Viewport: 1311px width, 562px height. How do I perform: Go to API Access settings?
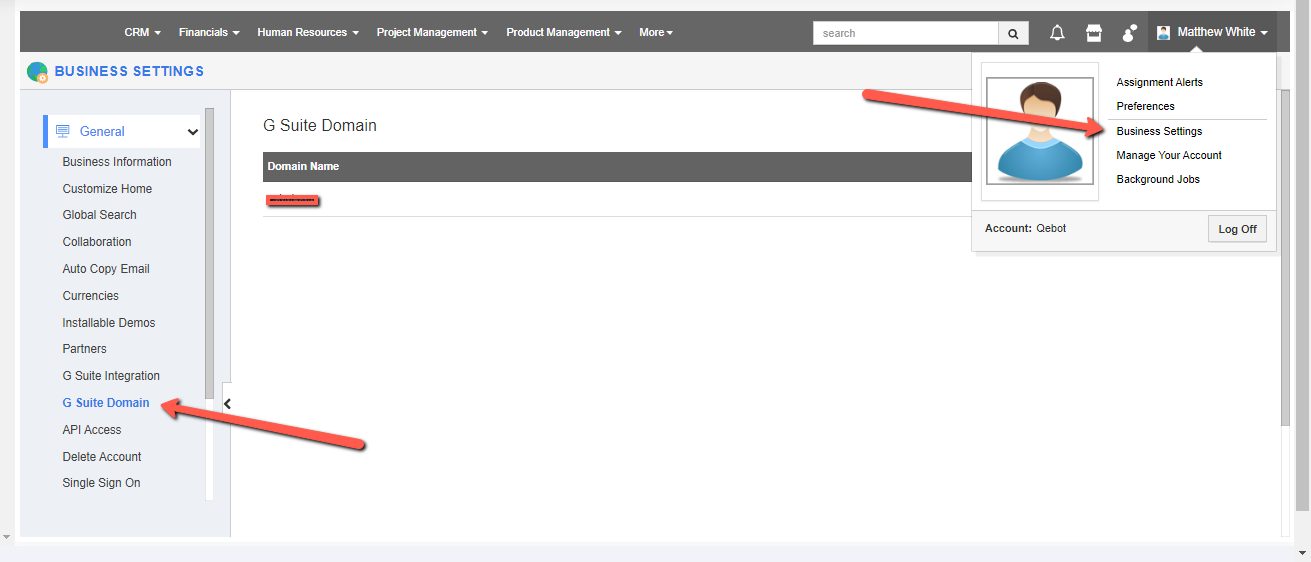pyautogui.click(x=92, y=430)
